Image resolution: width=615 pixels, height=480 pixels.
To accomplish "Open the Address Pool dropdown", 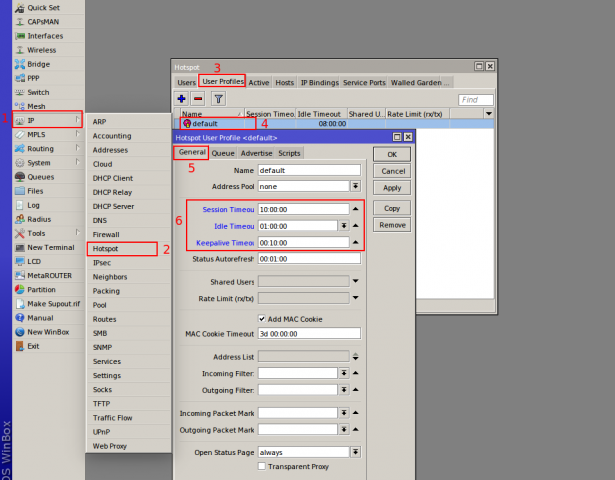I will 355,186.
